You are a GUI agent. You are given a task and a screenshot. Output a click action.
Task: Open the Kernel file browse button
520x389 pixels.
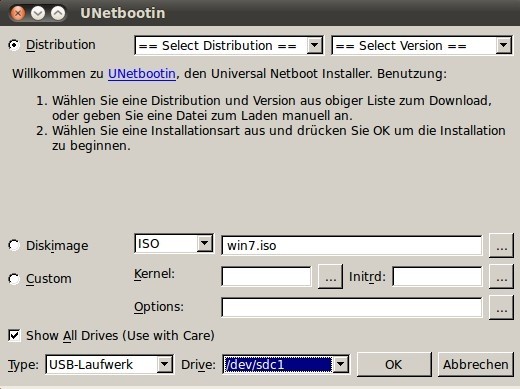click(330, 276)
